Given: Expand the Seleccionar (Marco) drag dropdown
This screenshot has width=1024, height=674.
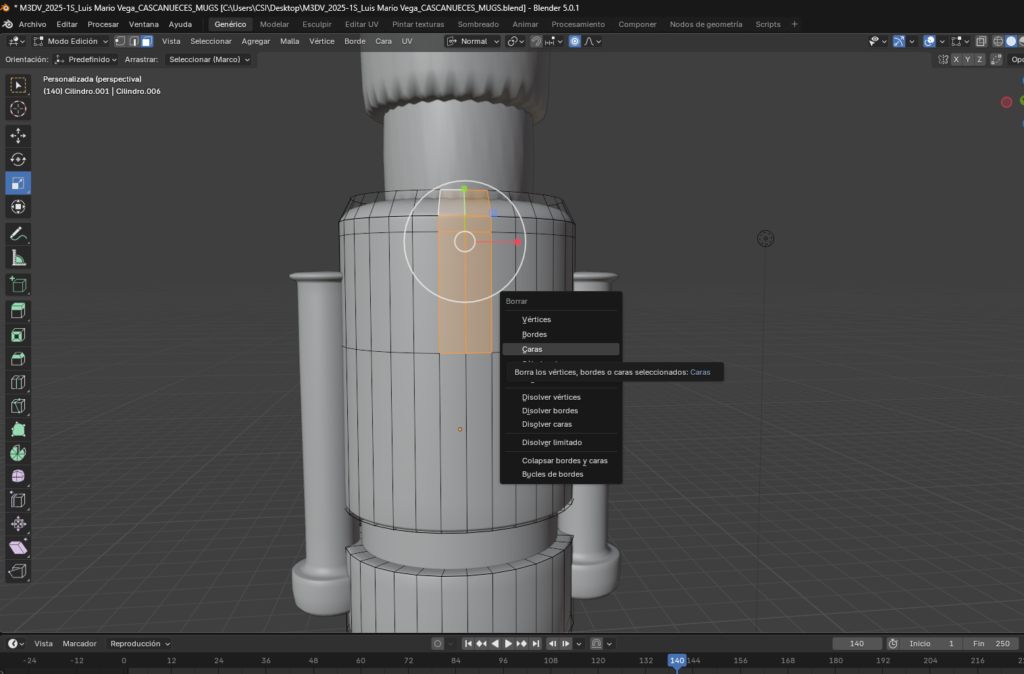Looking at the screenshot, I should [x=210, y=60].
